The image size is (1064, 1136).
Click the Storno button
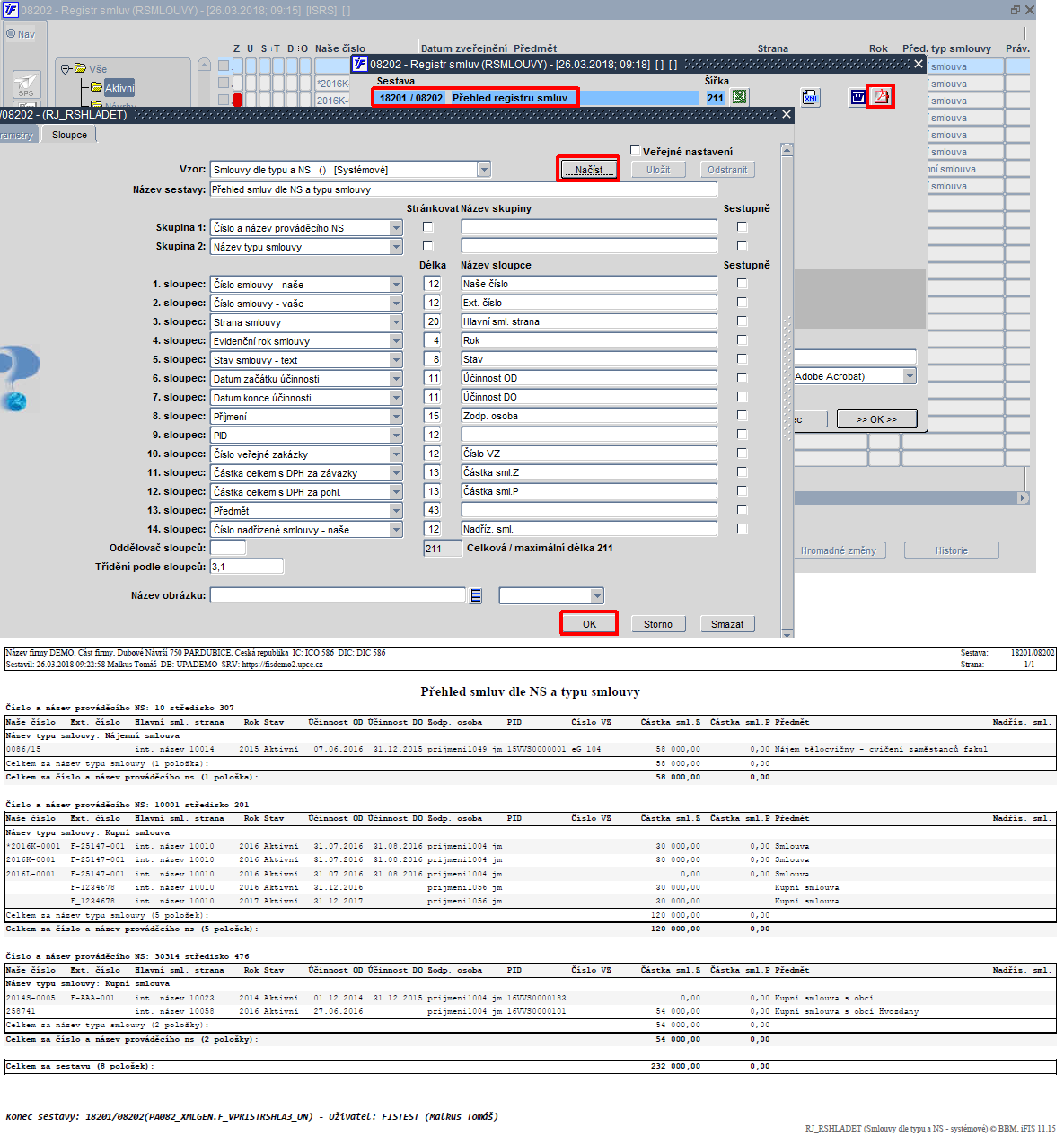[658, 624]
